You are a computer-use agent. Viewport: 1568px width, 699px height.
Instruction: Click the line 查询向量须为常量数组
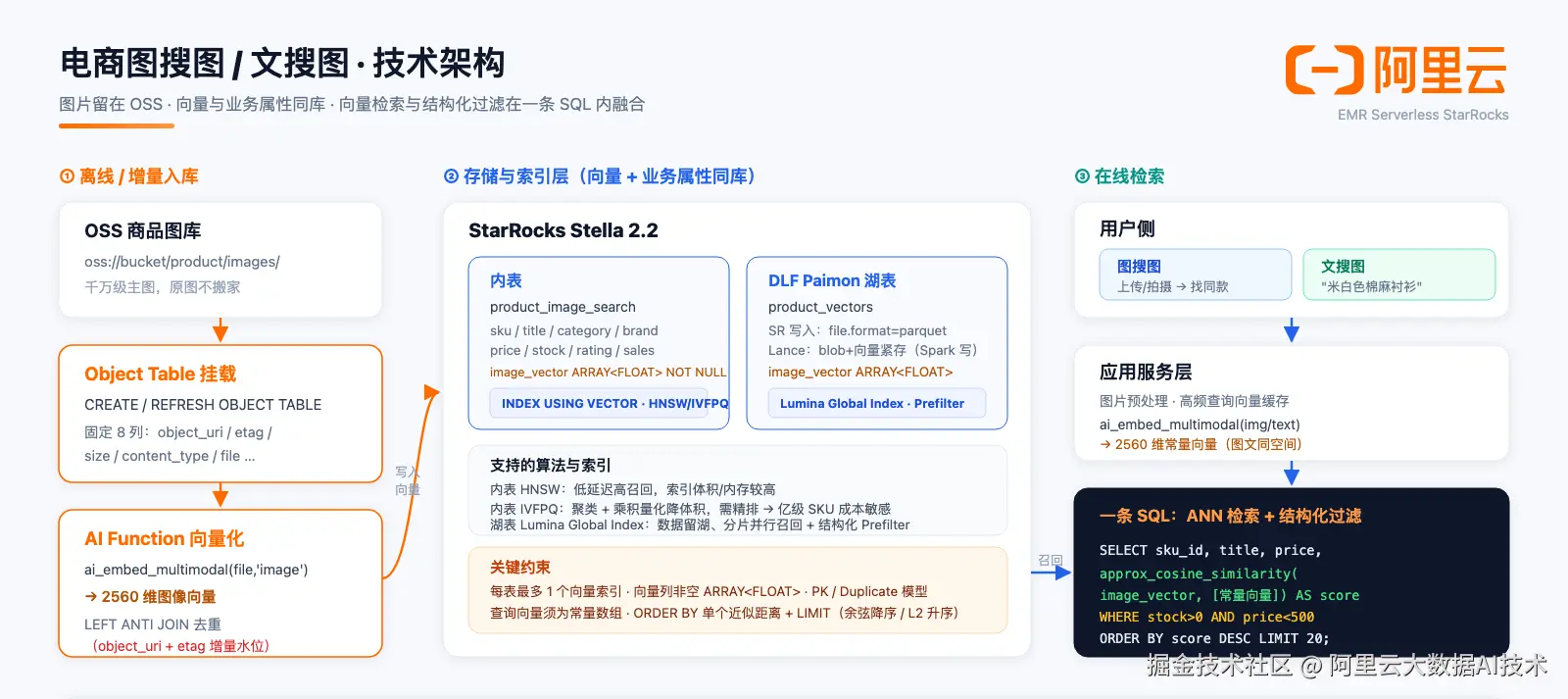coord(724,613)
